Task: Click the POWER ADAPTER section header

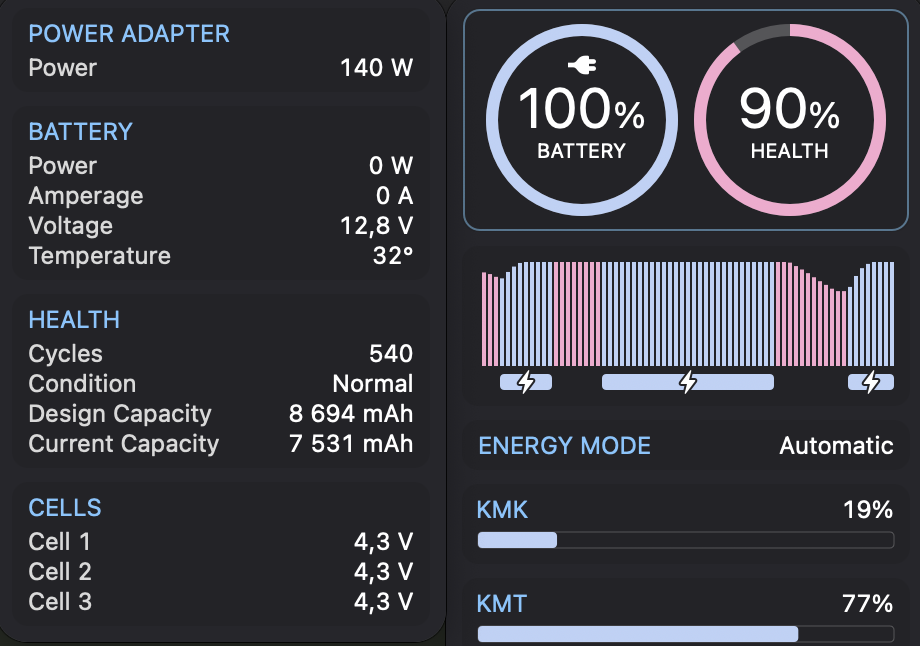Action: (129, 34)
